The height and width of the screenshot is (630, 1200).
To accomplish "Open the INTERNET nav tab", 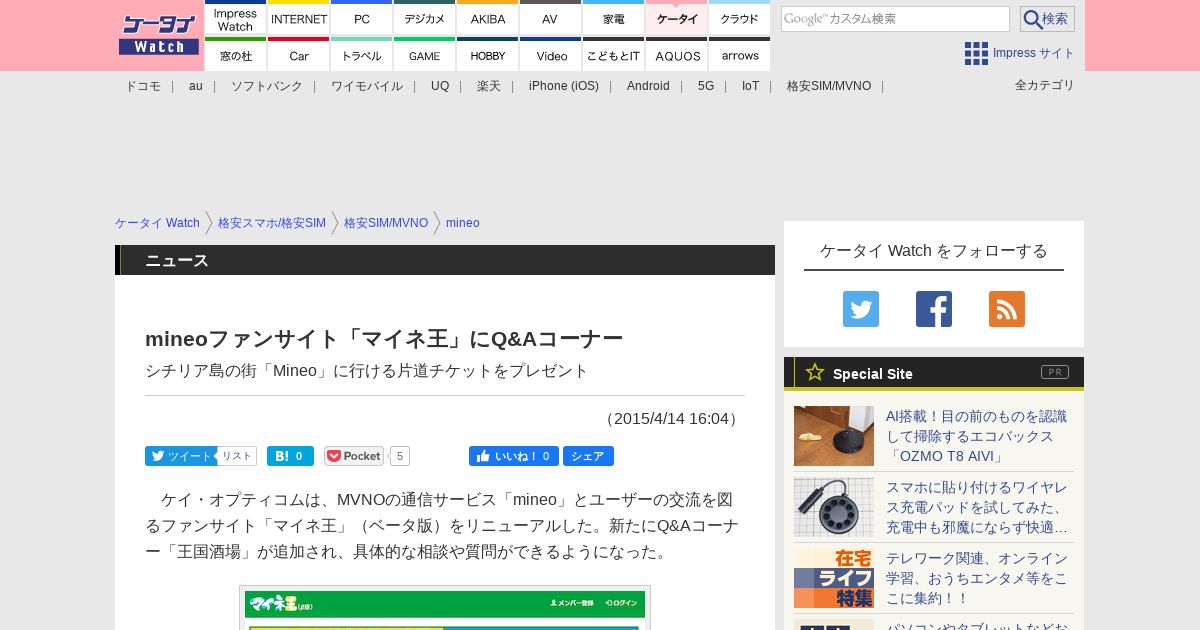I will point(299,18).
